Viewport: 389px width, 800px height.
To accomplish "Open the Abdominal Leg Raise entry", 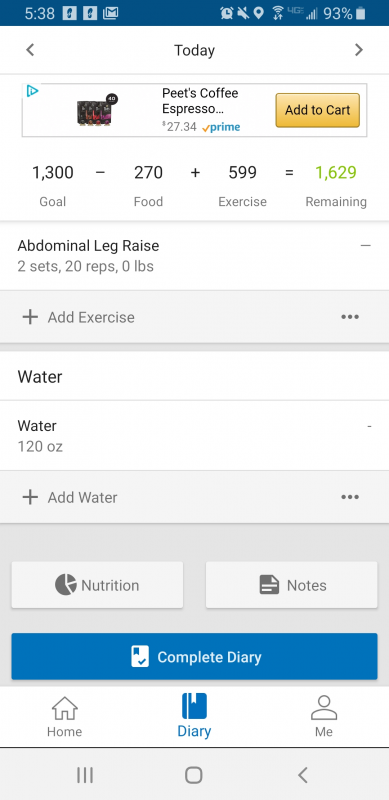I will pos(194,256).
